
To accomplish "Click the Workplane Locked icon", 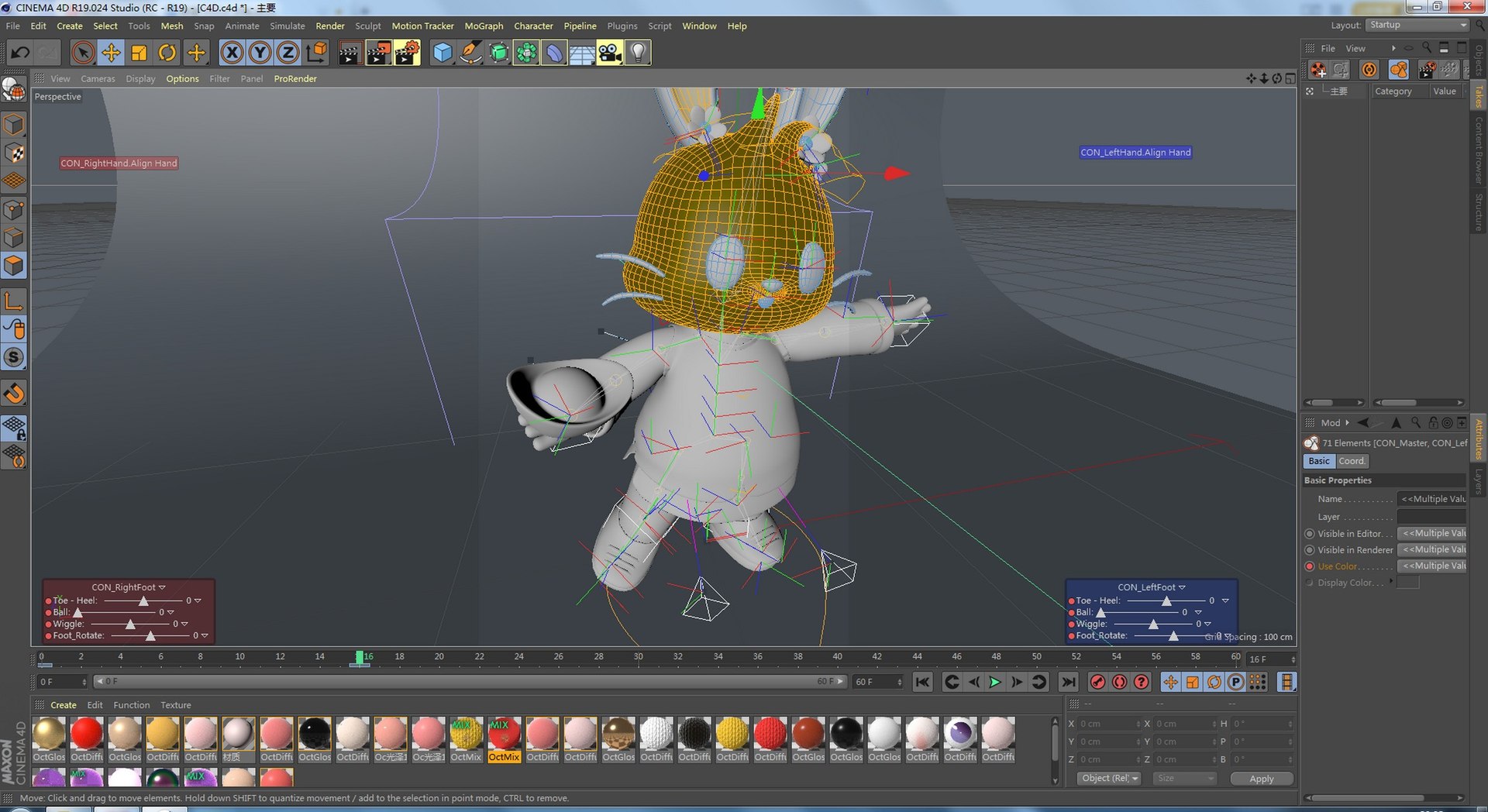I will 14,428.
